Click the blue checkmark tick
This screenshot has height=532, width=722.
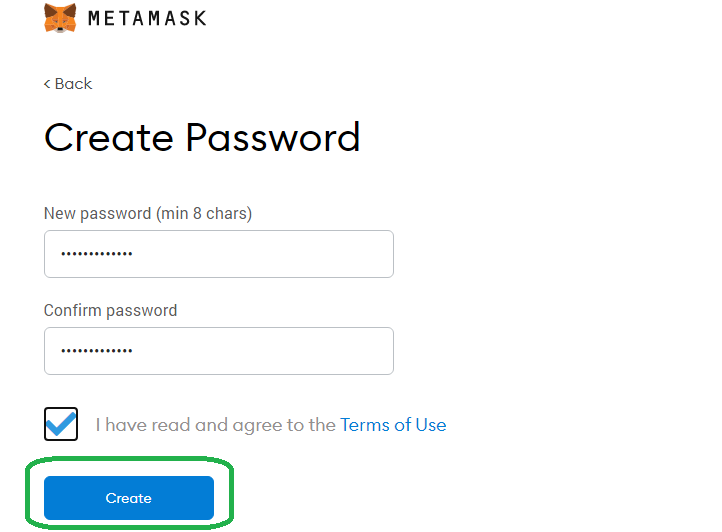click(61, 425)
